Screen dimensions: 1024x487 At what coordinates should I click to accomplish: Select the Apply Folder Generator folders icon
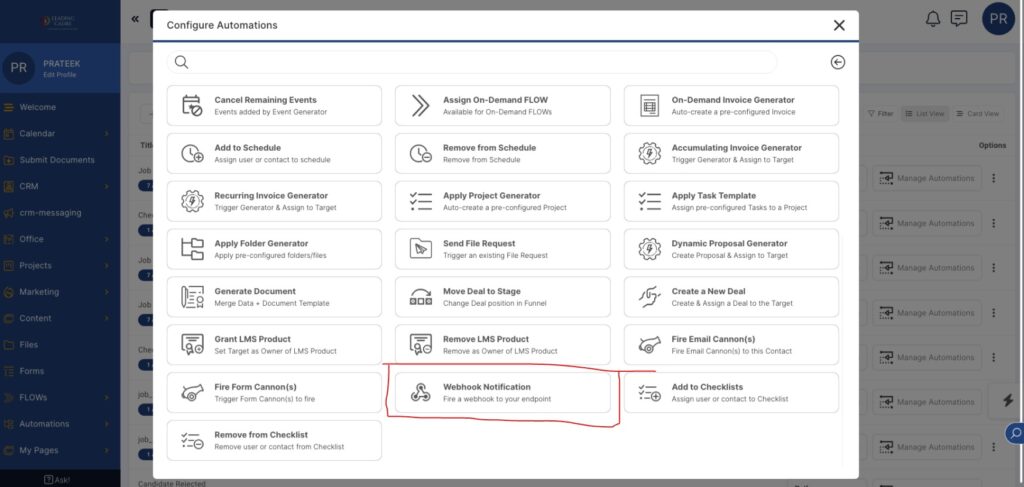pos(192,249)
